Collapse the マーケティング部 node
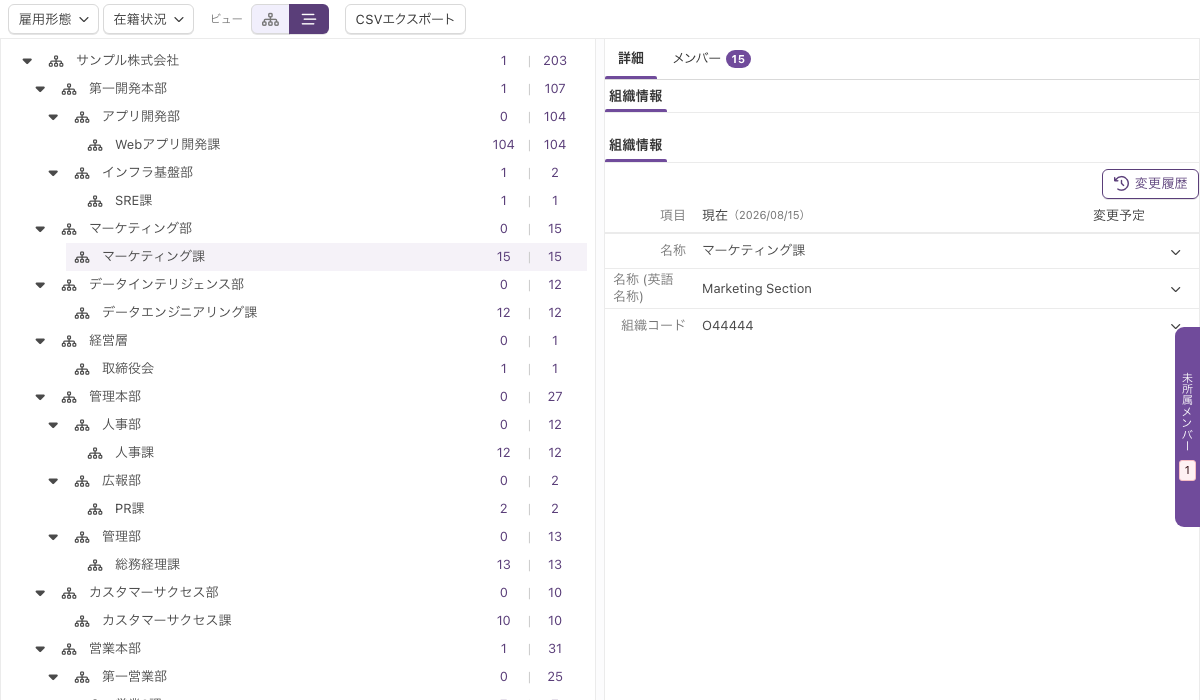Viewport: 1200px width, 700px height. (41, 229)
